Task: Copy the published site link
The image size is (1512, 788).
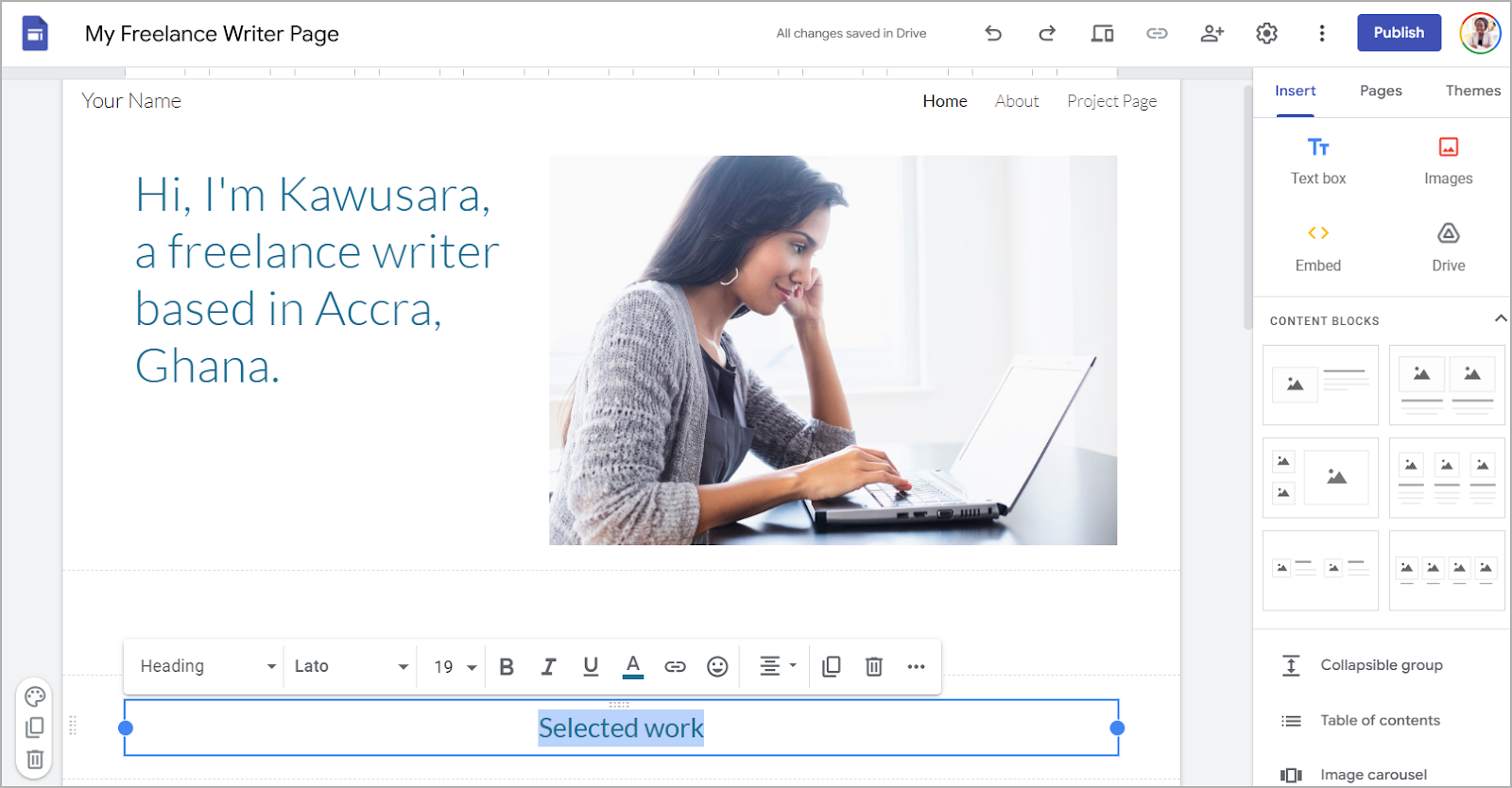Action: pos(1157,33)
